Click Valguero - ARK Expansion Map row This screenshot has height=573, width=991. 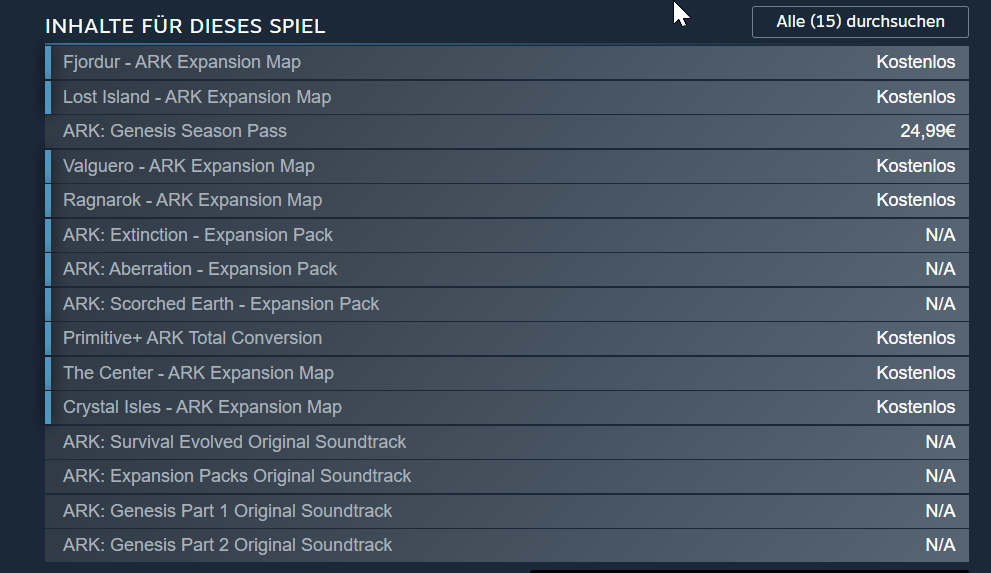pyautogui.click(x=507, y=166)
